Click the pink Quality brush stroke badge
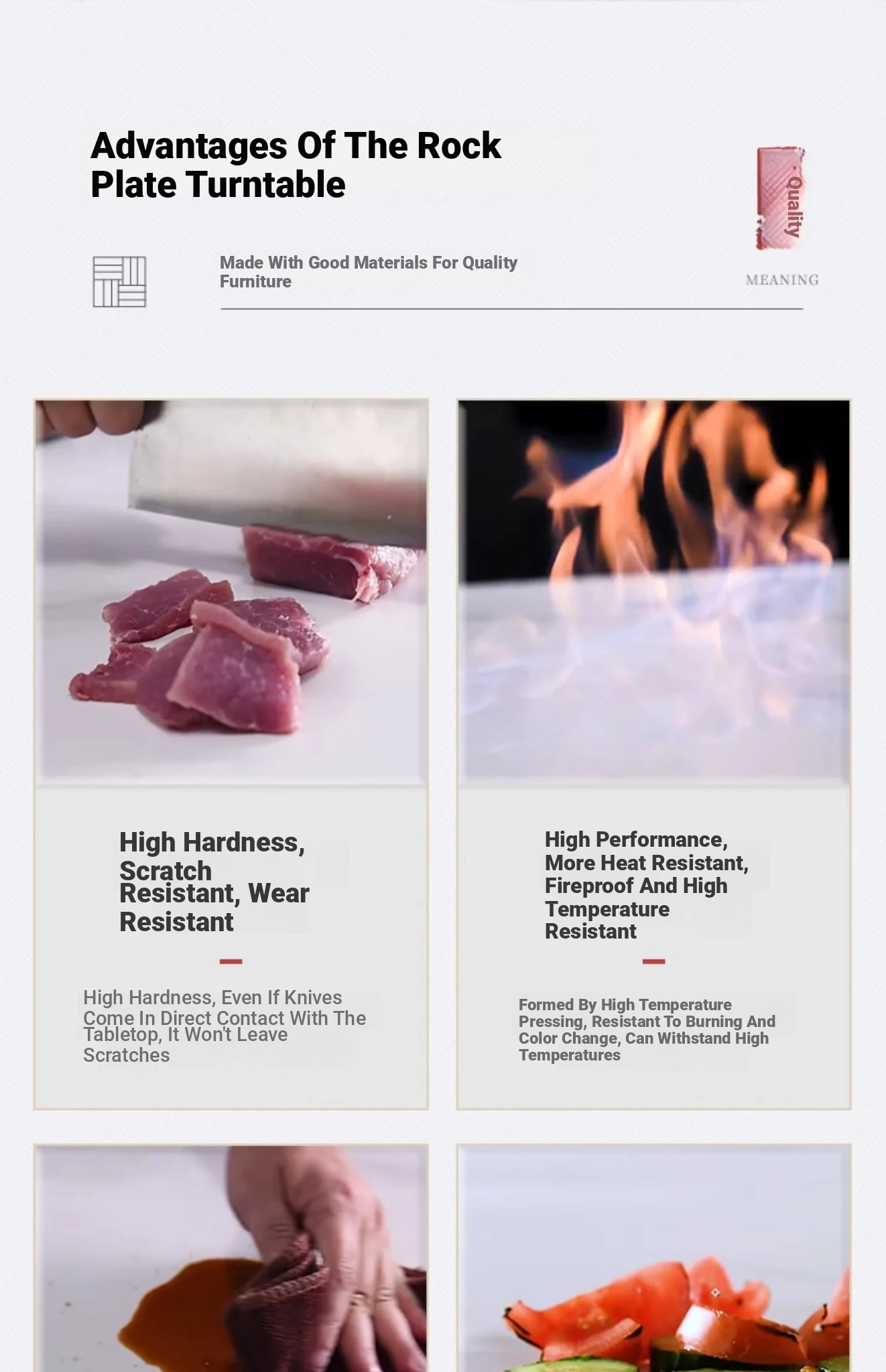Image resolution: width=886 pixels, height=1372 pixels. click(781, 198)
